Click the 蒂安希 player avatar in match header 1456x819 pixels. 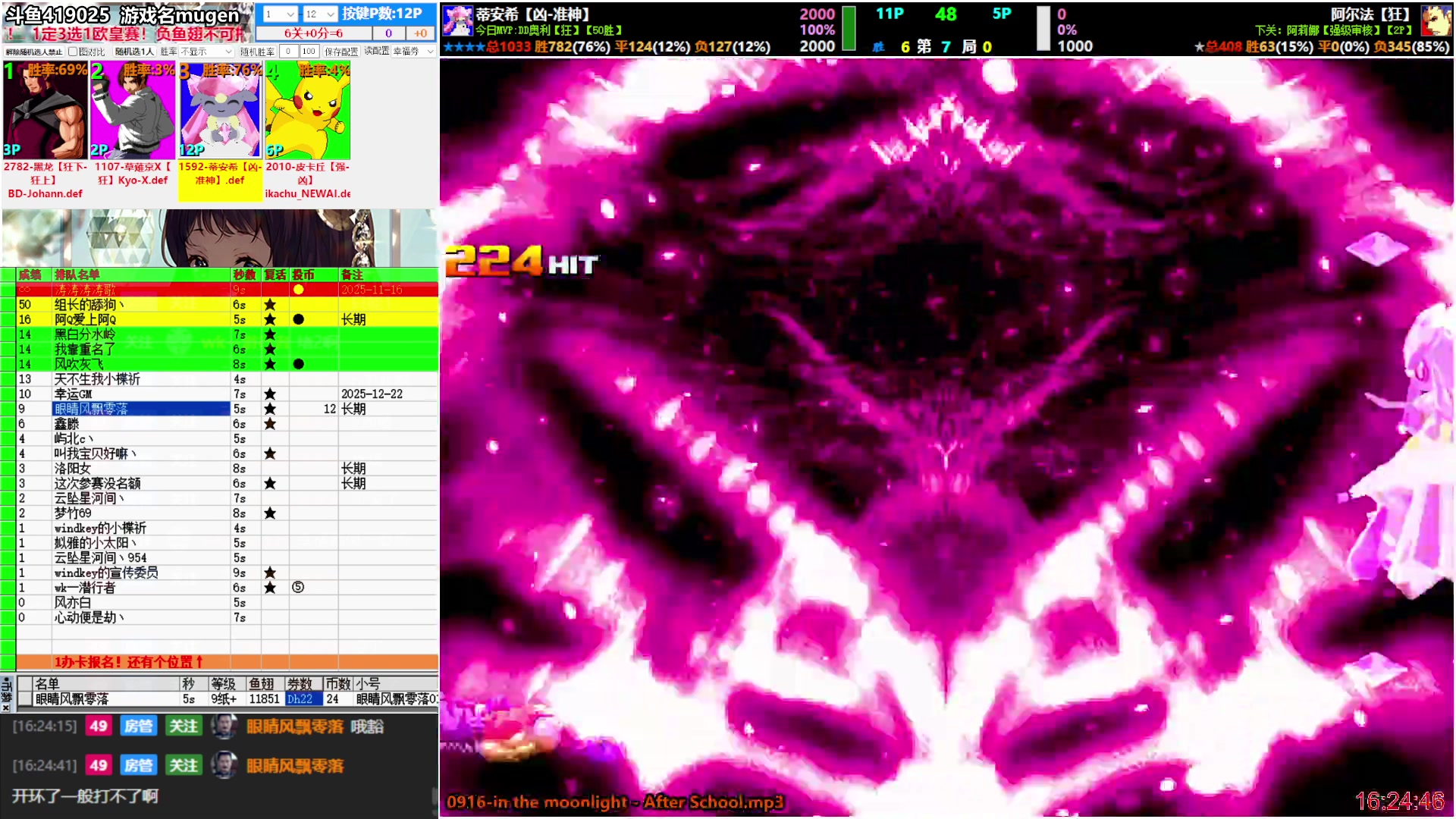click(x=457, y=20)
